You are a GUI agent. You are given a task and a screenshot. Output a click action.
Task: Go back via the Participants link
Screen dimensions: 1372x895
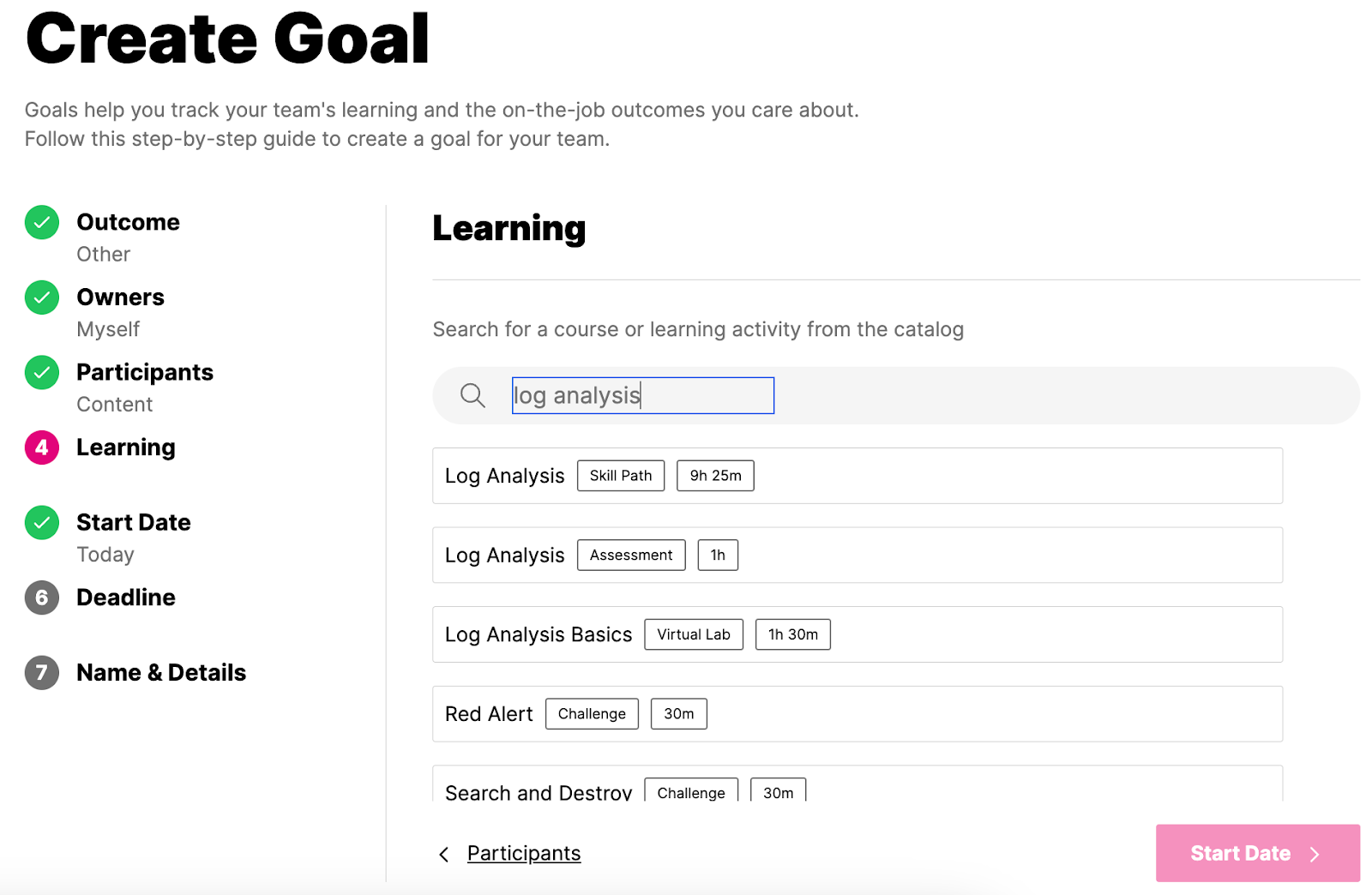click(524, 854)
